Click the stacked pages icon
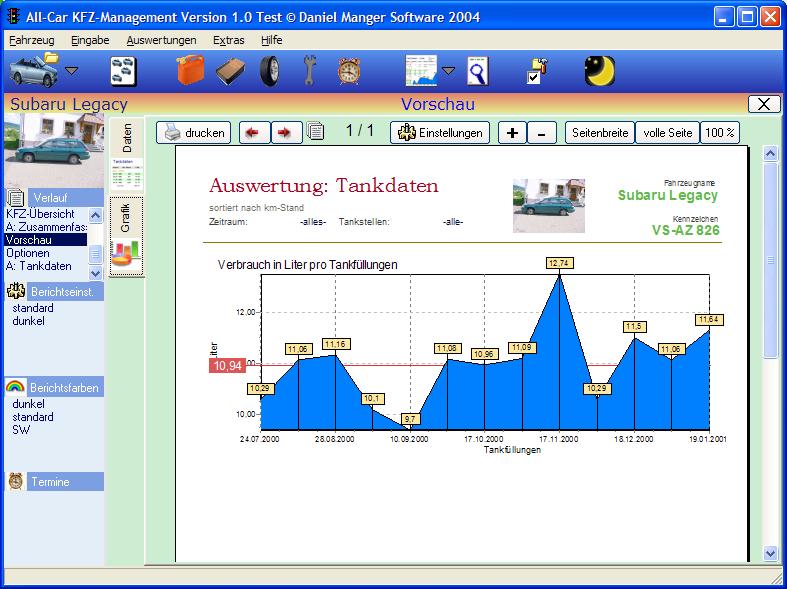 click(315, 131)
